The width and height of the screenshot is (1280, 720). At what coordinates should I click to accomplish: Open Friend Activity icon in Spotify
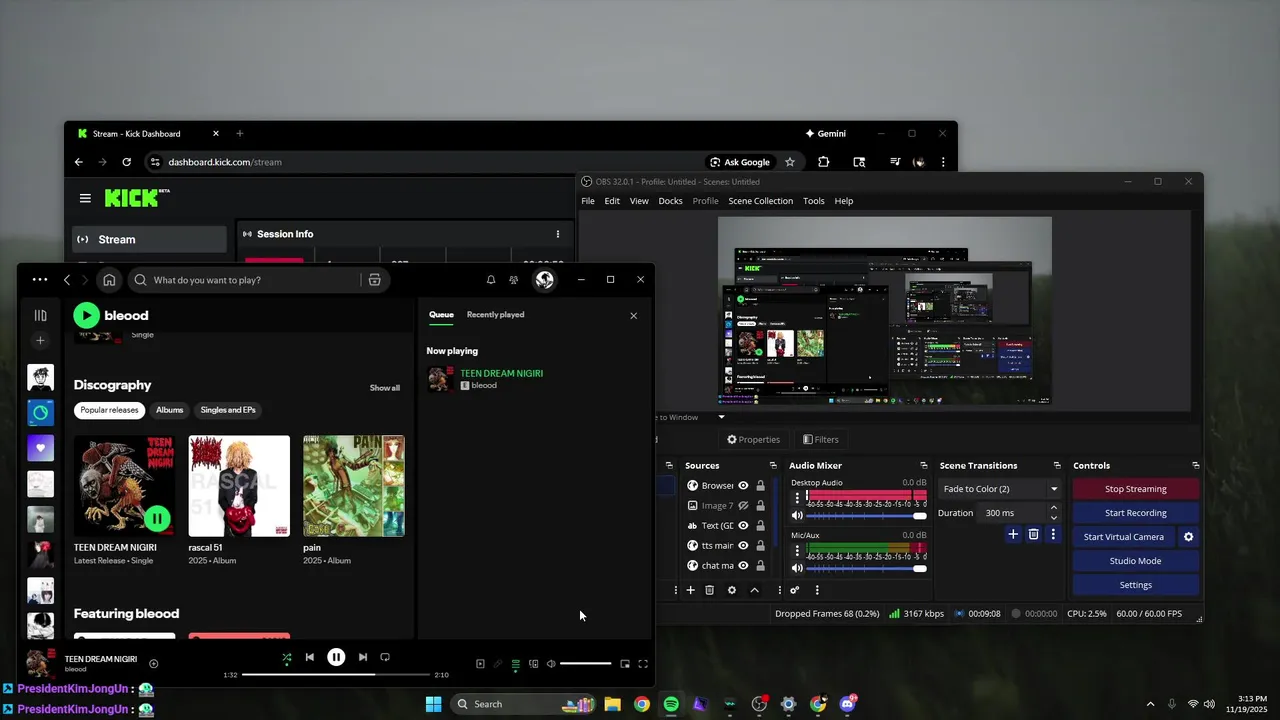[x=514, y=280]
